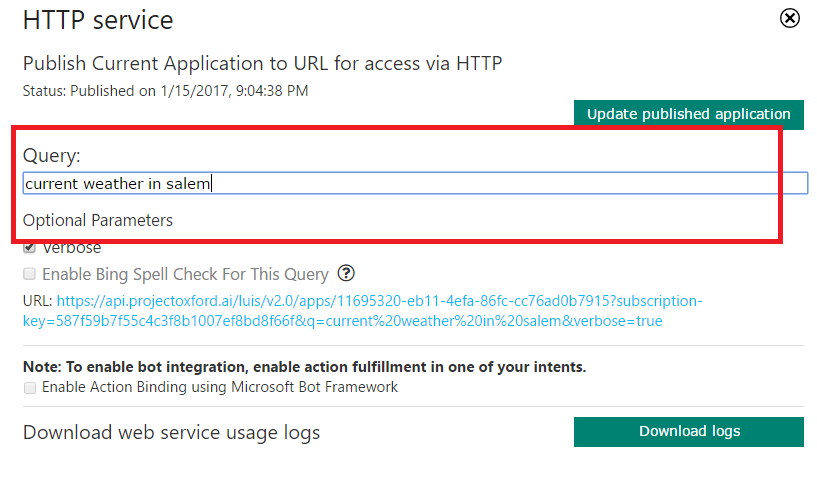
Task: Click the "Download web service usage logs" heading
Action: [171, 433]
